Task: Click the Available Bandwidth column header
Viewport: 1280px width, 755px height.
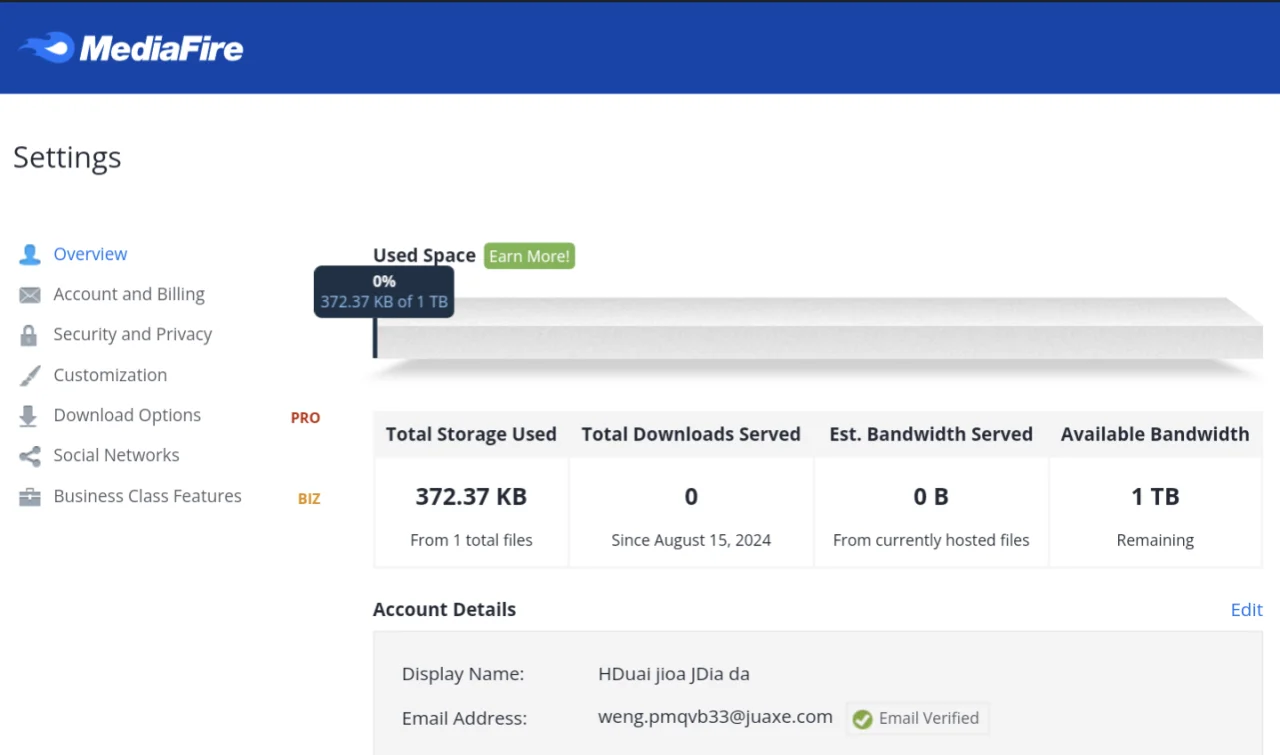Action: (x=1155, y=434)
